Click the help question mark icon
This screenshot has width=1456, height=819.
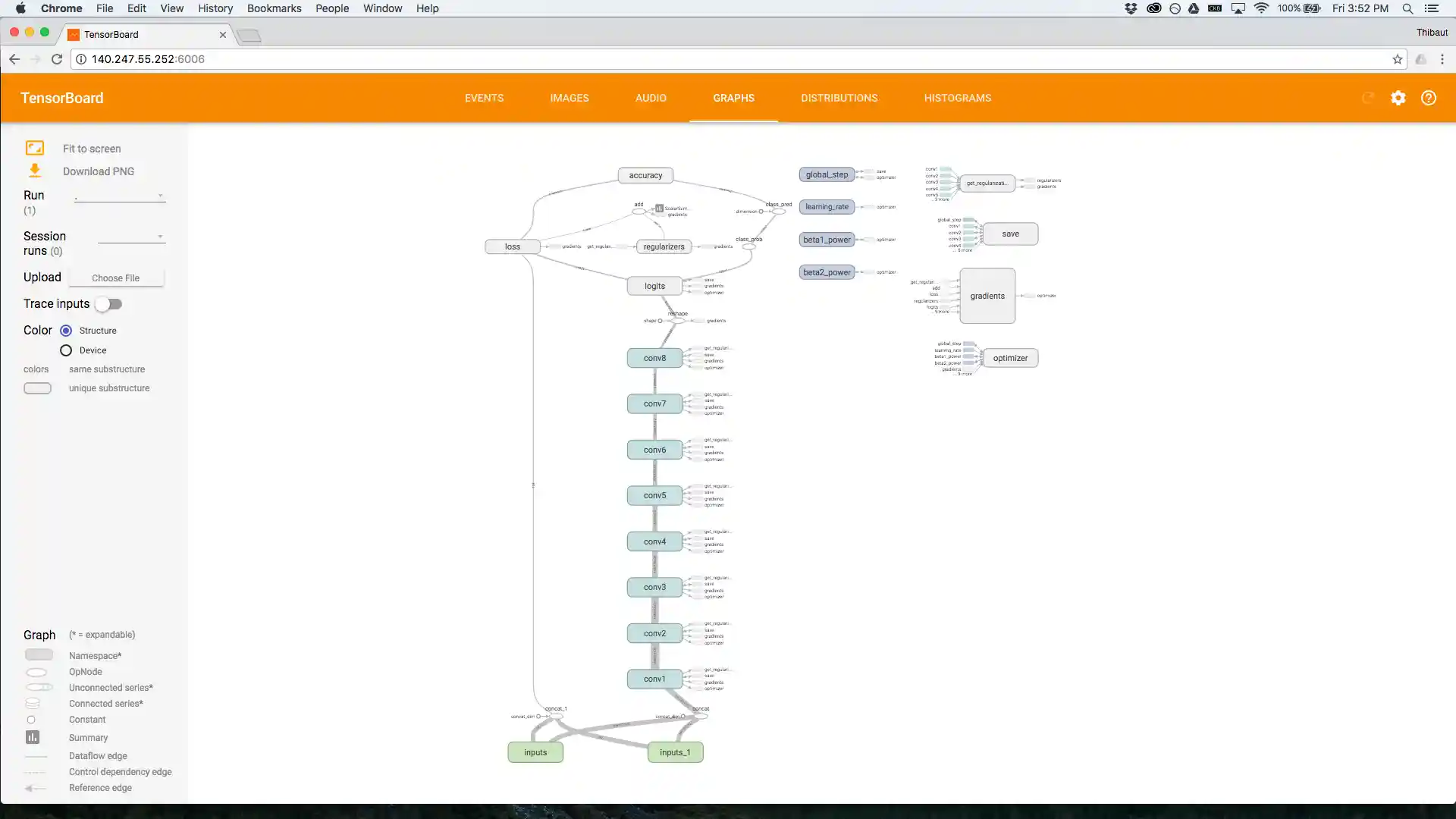[x=1429, y=98]
